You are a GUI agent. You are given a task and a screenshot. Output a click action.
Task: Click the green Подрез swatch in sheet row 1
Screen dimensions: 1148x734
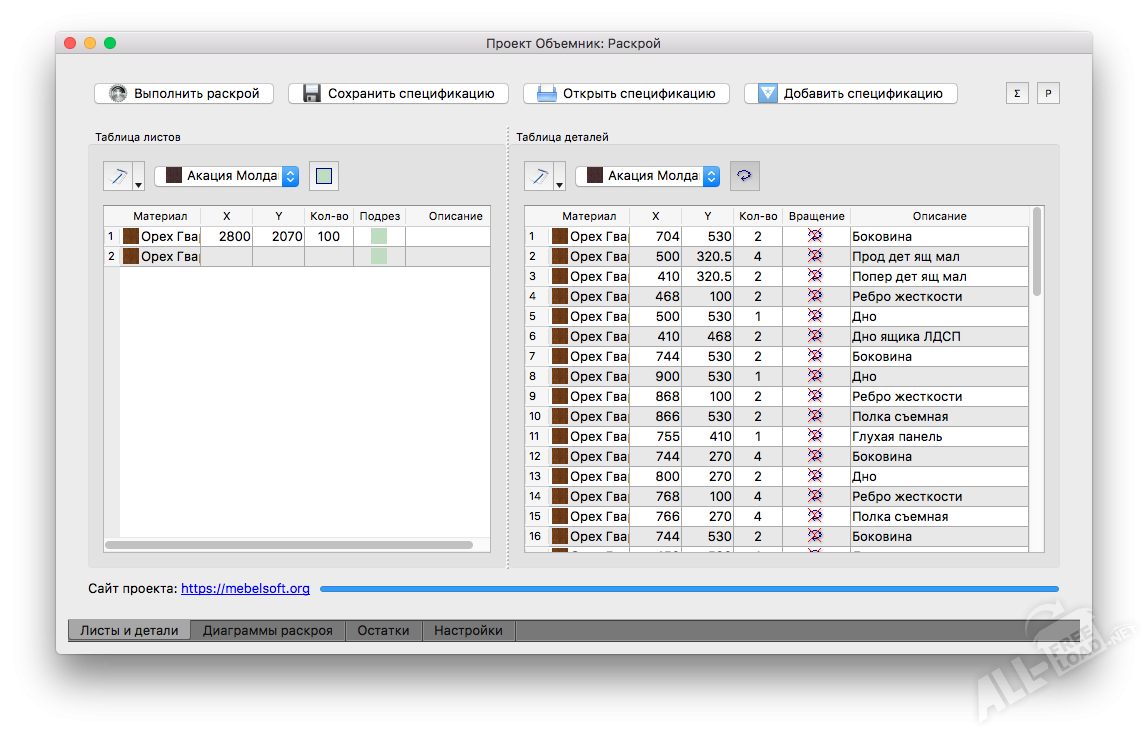tap(379, 237)
